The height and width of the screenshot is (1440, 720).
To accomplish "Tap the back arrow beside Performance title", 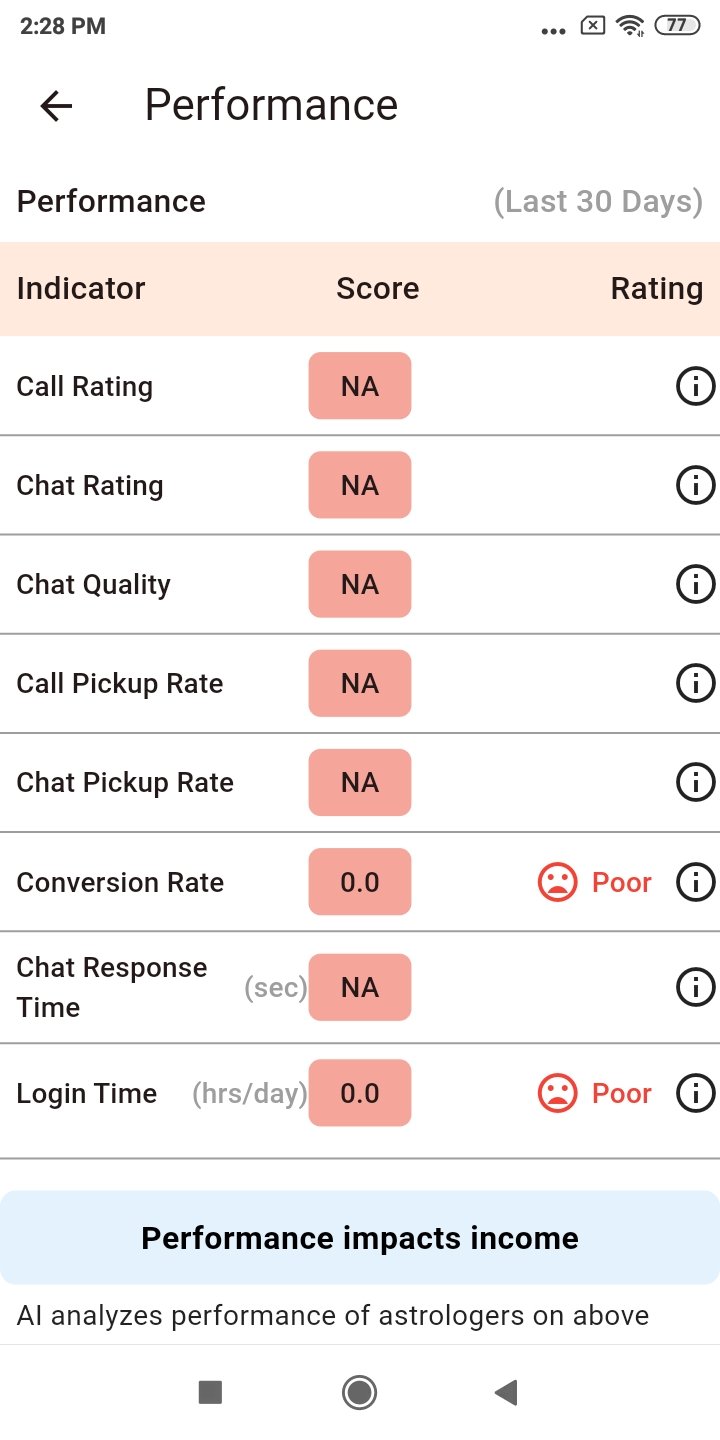I will (x=56, y=106).
